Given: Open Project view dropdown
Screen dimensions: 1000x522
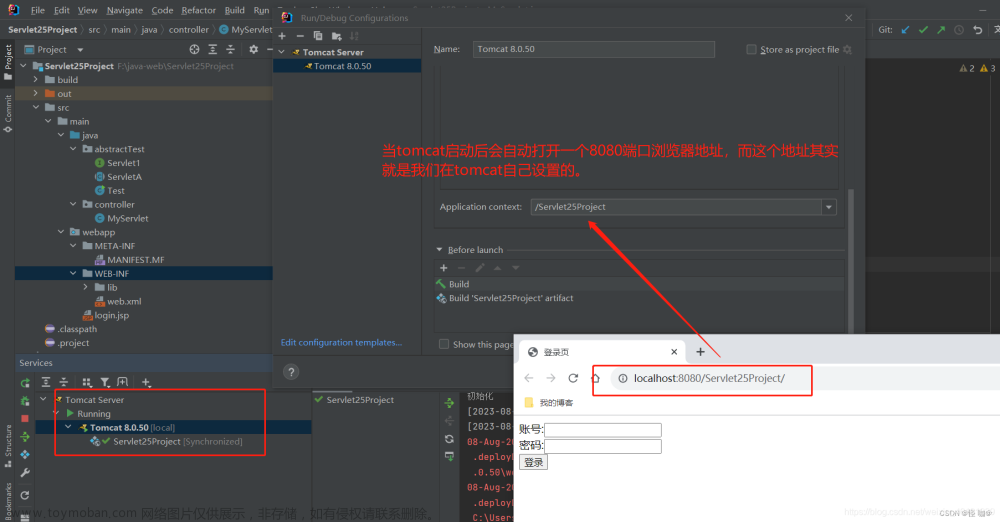Looking at the screenshot, I should tap(80, 49).
